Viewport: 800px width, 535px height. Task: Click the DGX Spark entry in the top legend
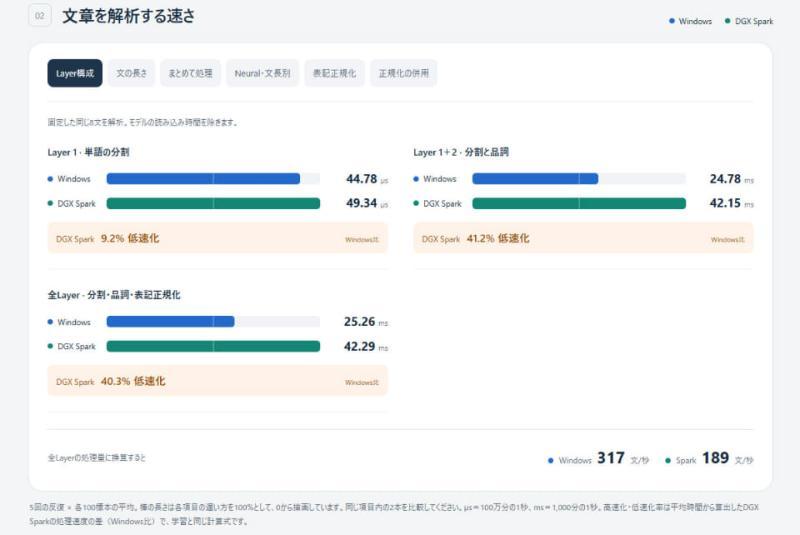click(749, 21)
